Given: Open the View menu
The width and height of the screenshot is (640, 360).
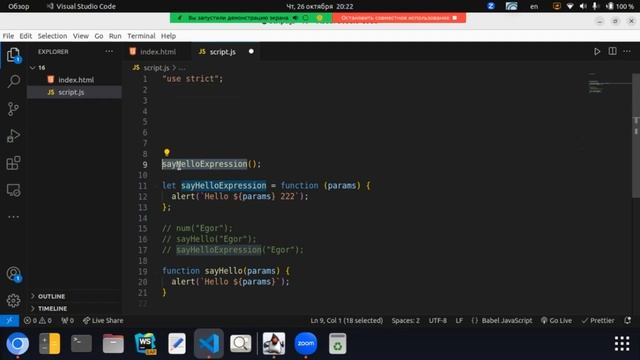Looking at the screenshot, I should tap(81, 36).
